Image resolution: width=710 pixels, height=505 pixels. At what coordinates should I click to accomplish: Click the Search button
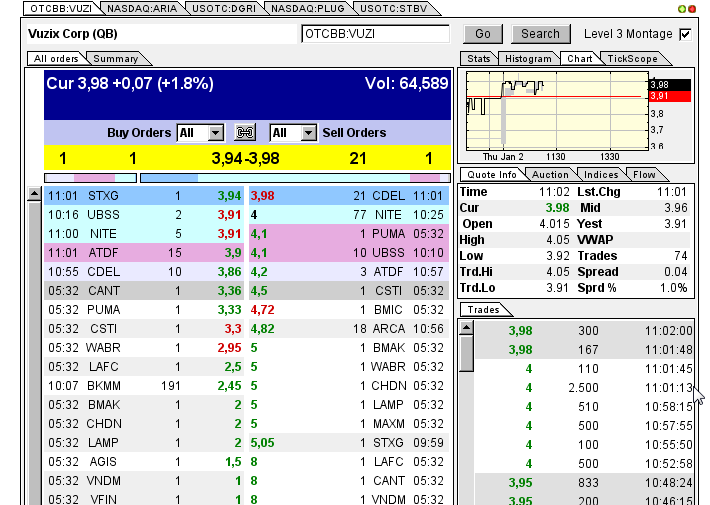pyautogui.click(x=540, y=34)
